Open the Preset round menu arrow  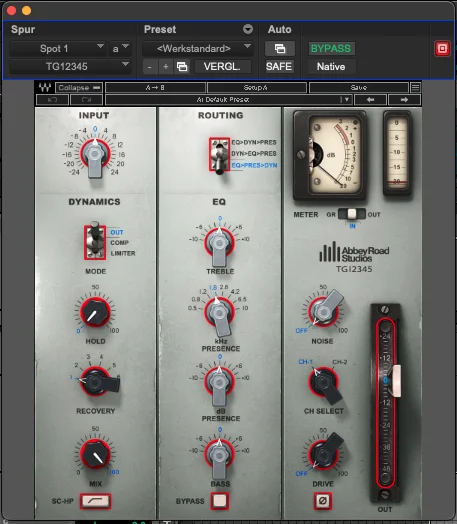point(248,29)
